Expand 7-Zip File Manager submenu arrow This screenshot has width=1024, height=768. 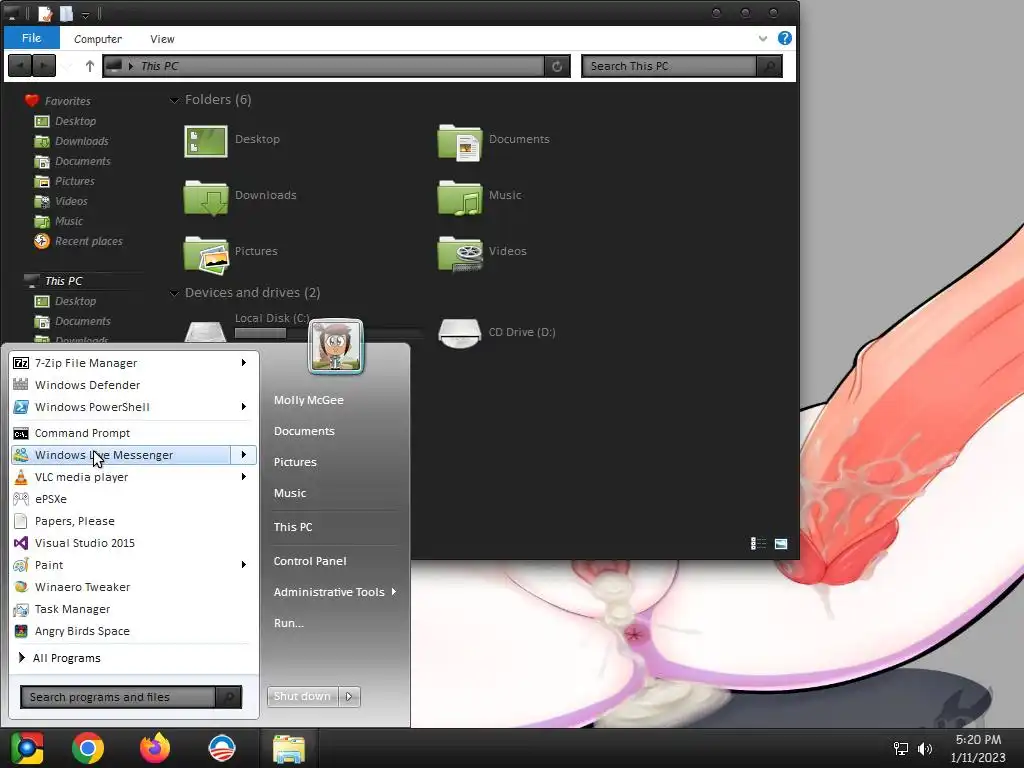pyautogui.click(x=244, y=363)
